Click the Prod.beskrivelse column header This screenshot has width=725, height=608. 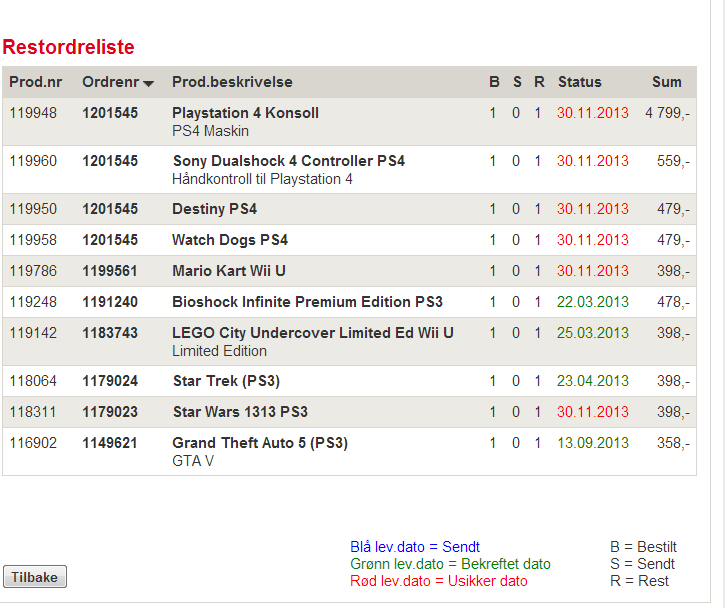232,82
